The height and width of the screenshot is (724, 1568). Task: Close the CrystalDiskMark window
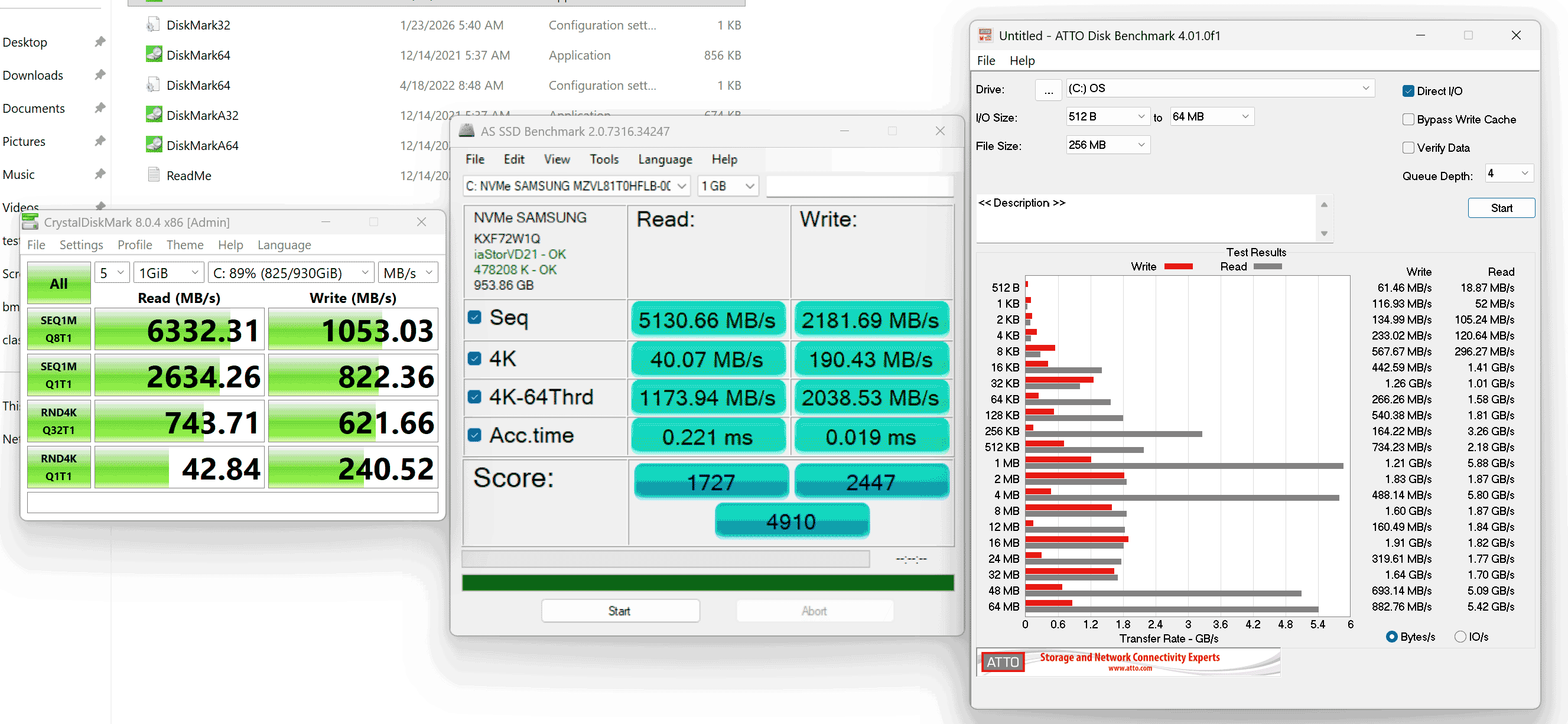[x=421, y=222]
